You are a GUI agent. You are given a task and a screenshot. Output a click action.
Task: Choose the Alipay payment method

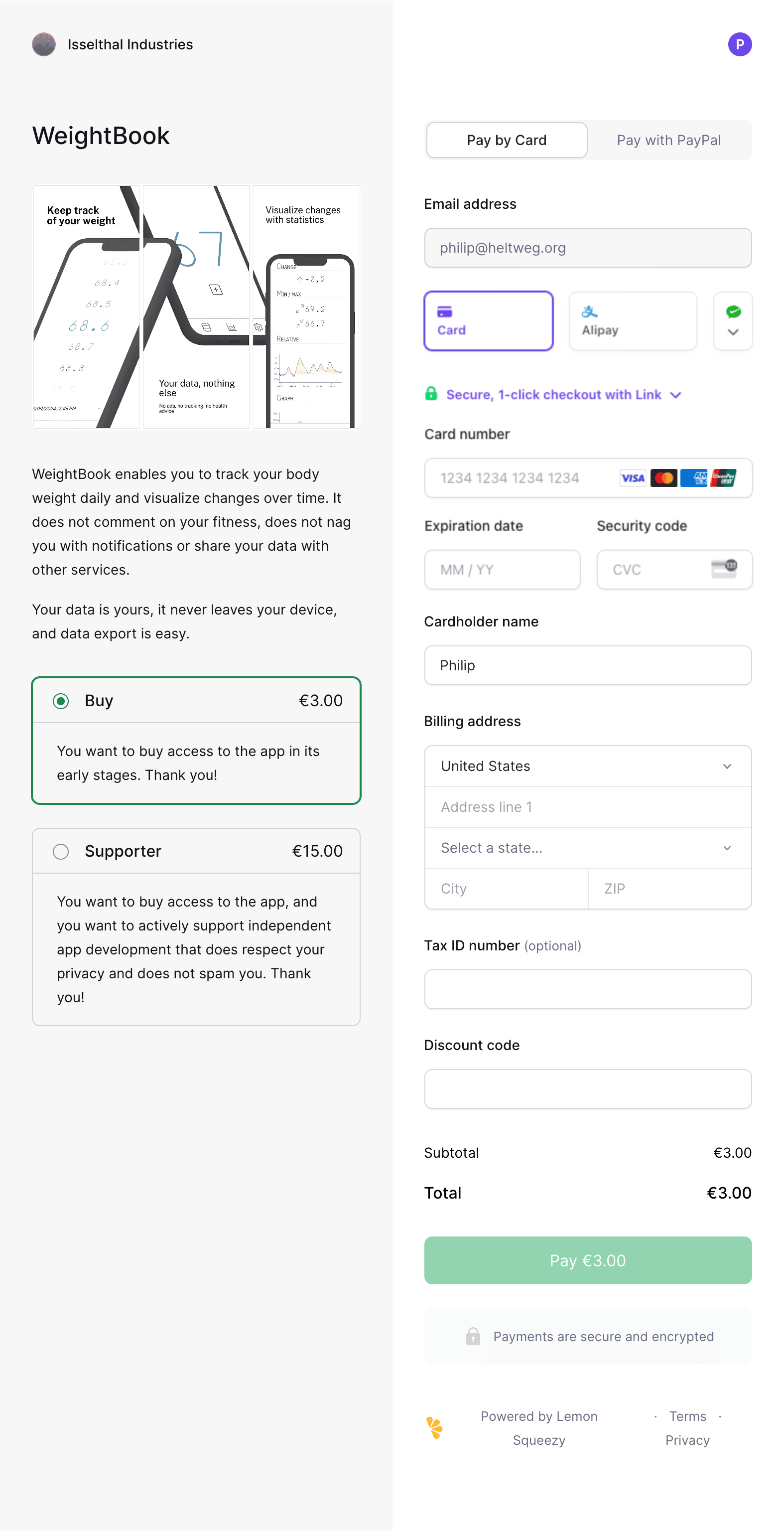633,321
